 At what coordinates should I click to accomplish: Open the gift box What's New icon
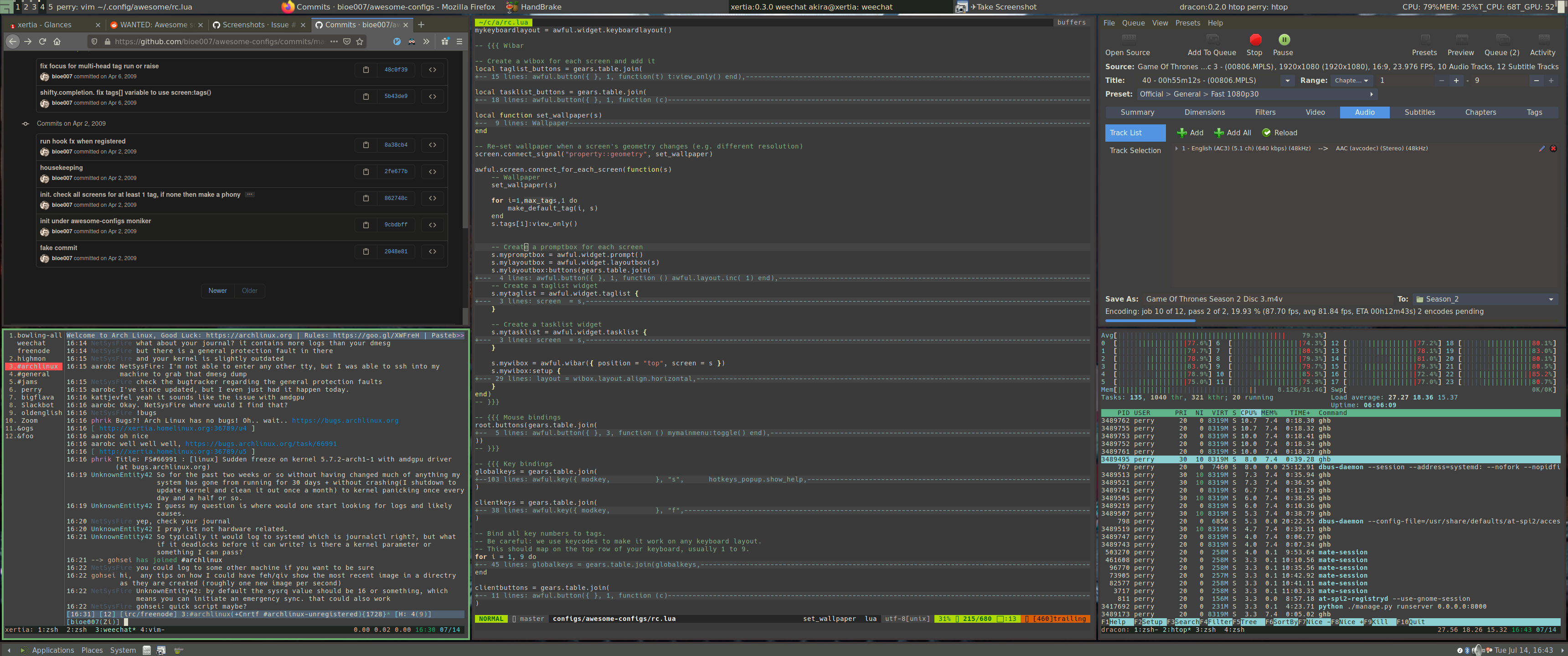click(x=445, y=41)
